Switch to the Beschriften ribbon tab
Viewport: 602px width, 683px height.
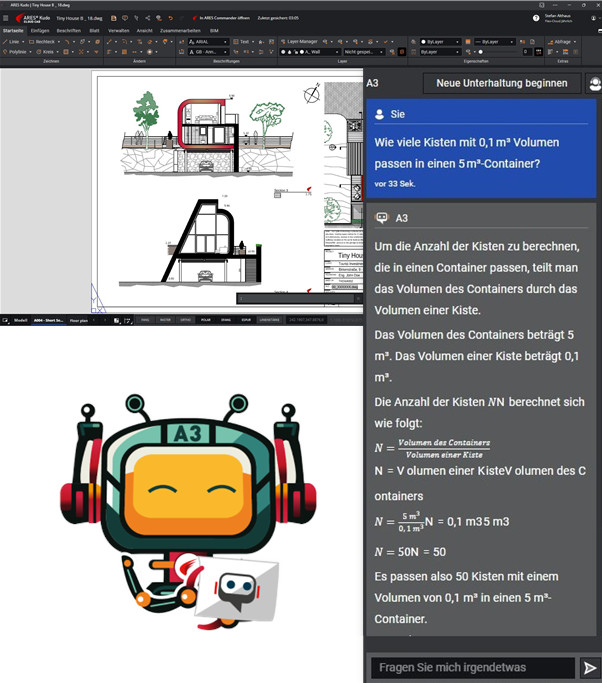(x=69, y=31)
